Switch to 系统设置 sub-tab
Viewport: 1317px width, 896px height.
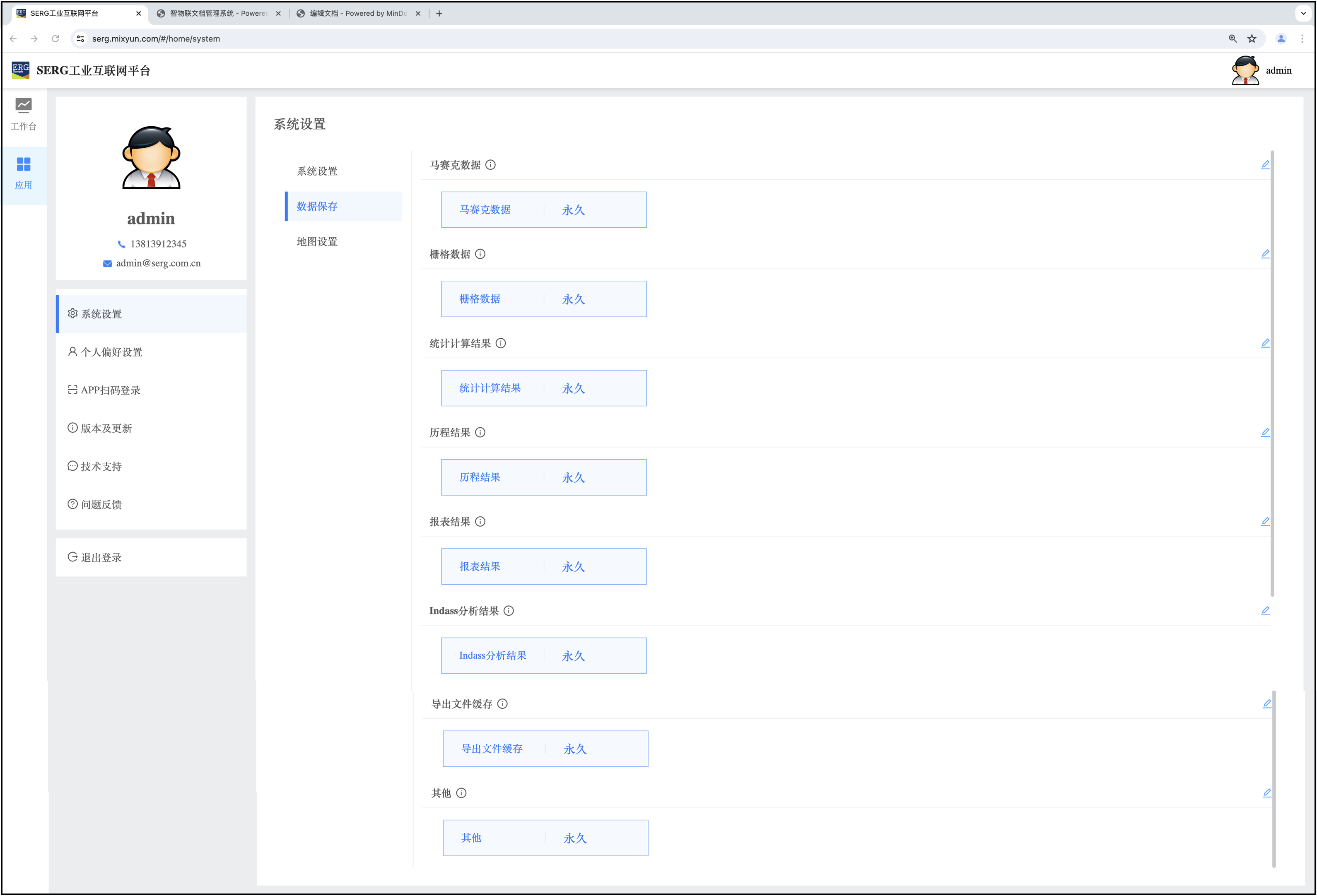[x=317, y=171]
